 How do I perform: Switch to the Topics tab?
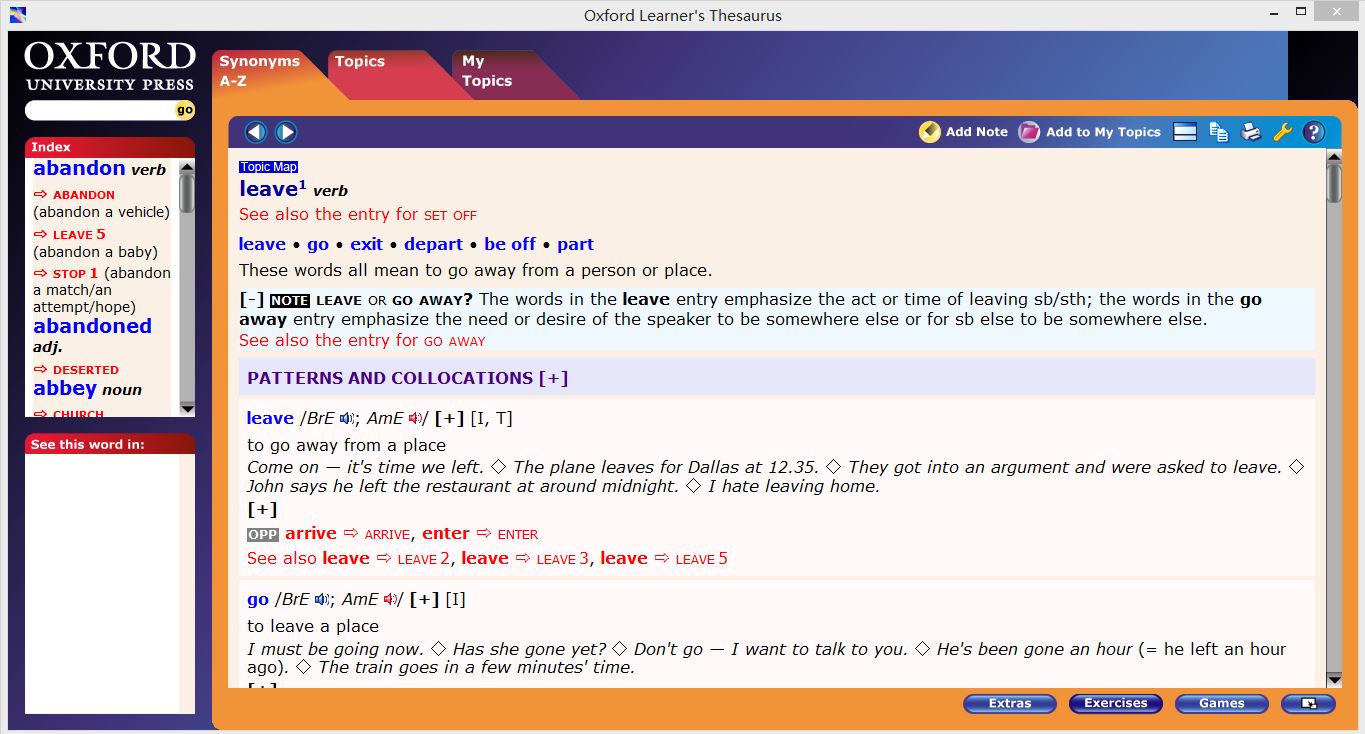tap(360, 62)
